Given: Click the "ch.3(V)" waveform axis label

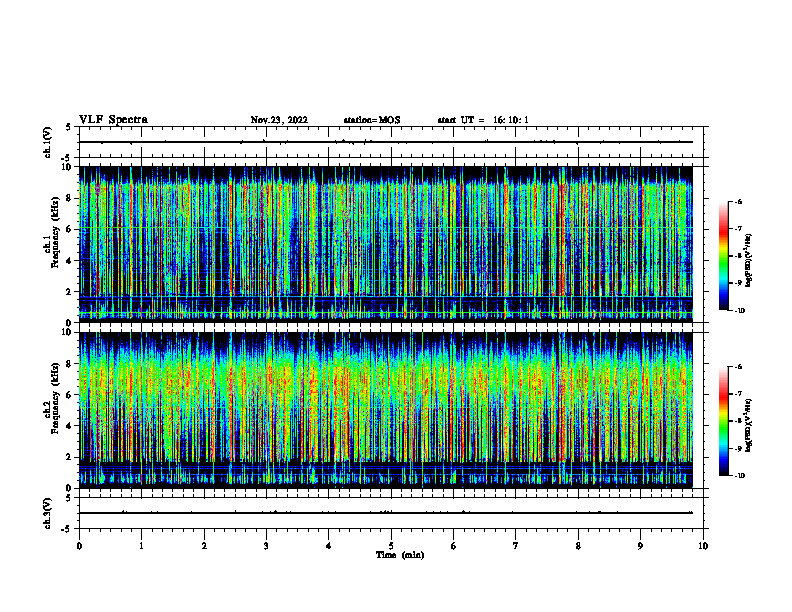Looking at the screenshot, I should point(48,513).
